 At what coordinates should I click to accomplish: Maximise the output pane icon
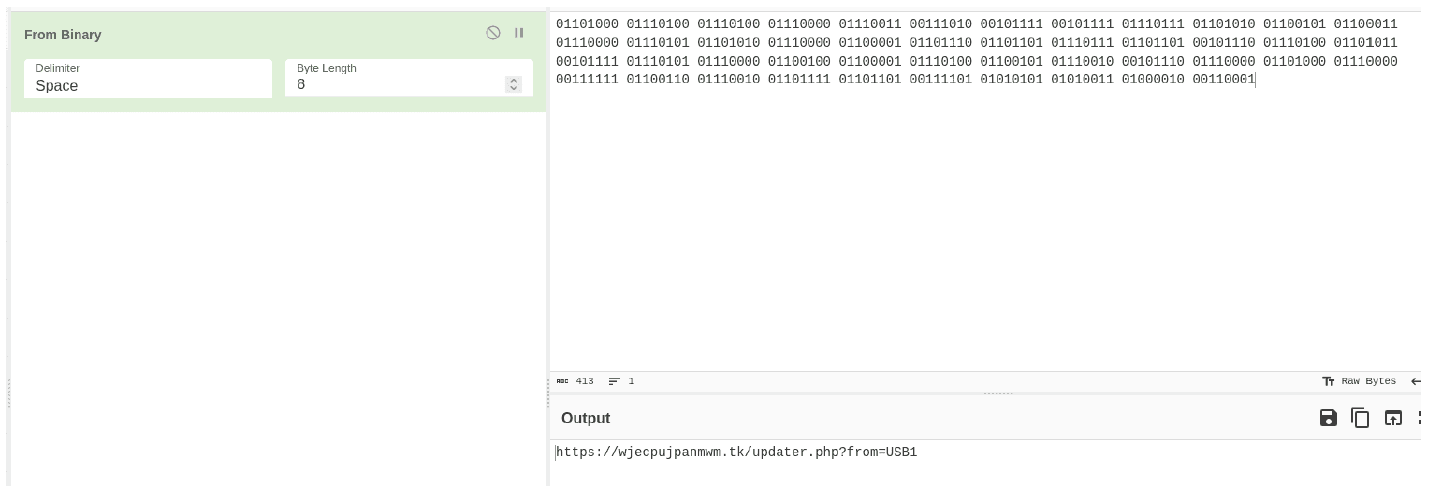click(1420, 418)
